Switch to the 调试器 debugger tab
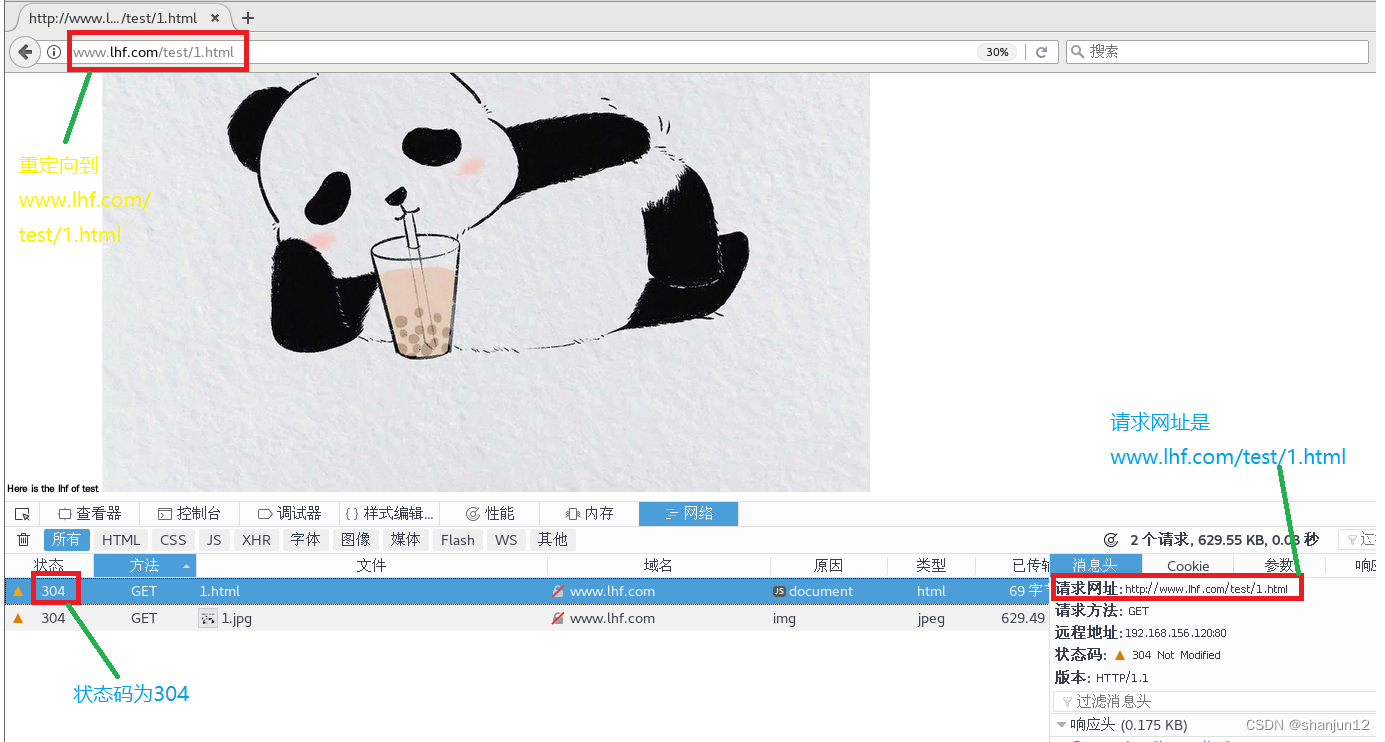The image size is (1385, 742). (x=290, y=514)
